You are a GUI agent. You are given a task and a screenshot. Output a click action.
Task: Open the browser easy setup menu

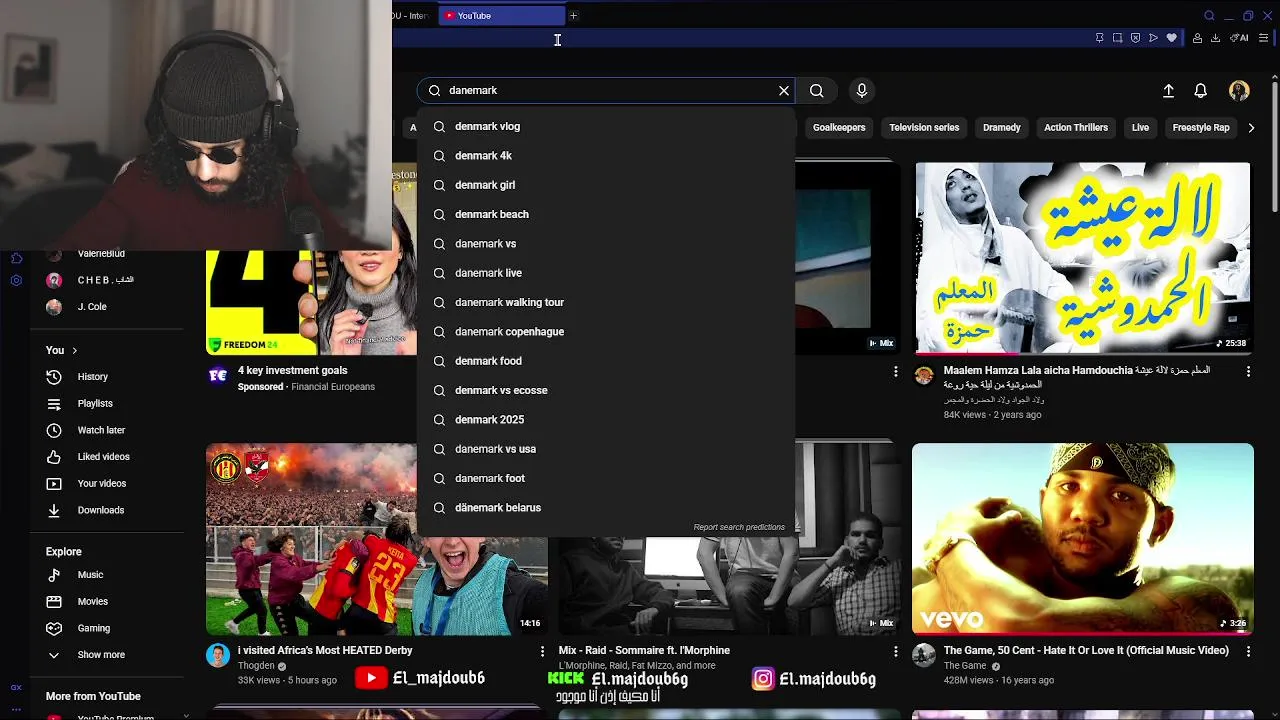coord(1263,38)
